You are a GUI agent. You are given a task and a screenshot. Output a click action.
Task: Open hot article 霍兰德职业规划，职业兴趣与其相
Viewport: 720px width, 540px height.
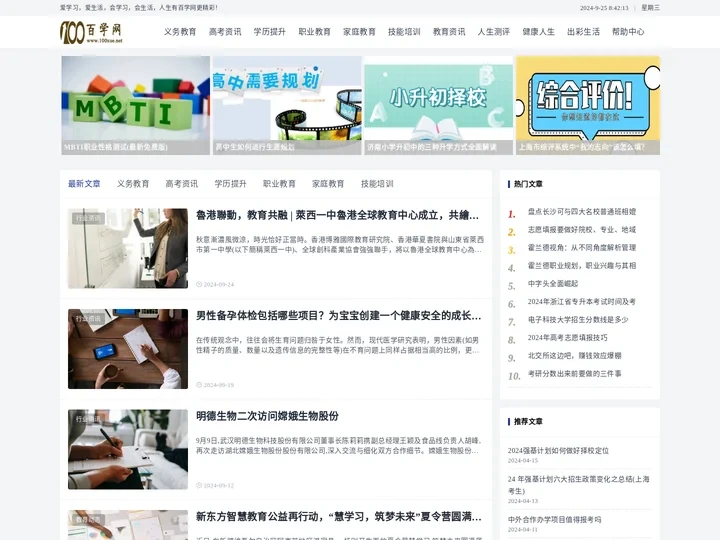[582, 265]
